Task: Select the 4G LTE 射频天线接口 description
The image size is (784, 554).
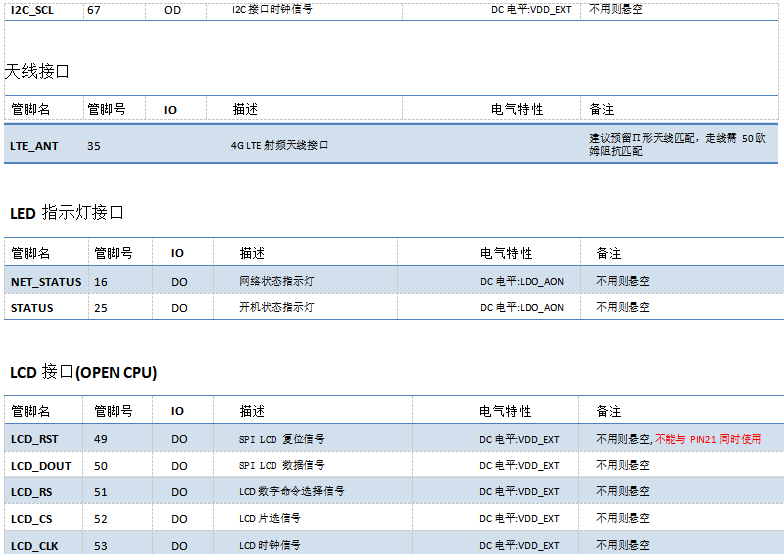Action: click(x=279, y=146)
